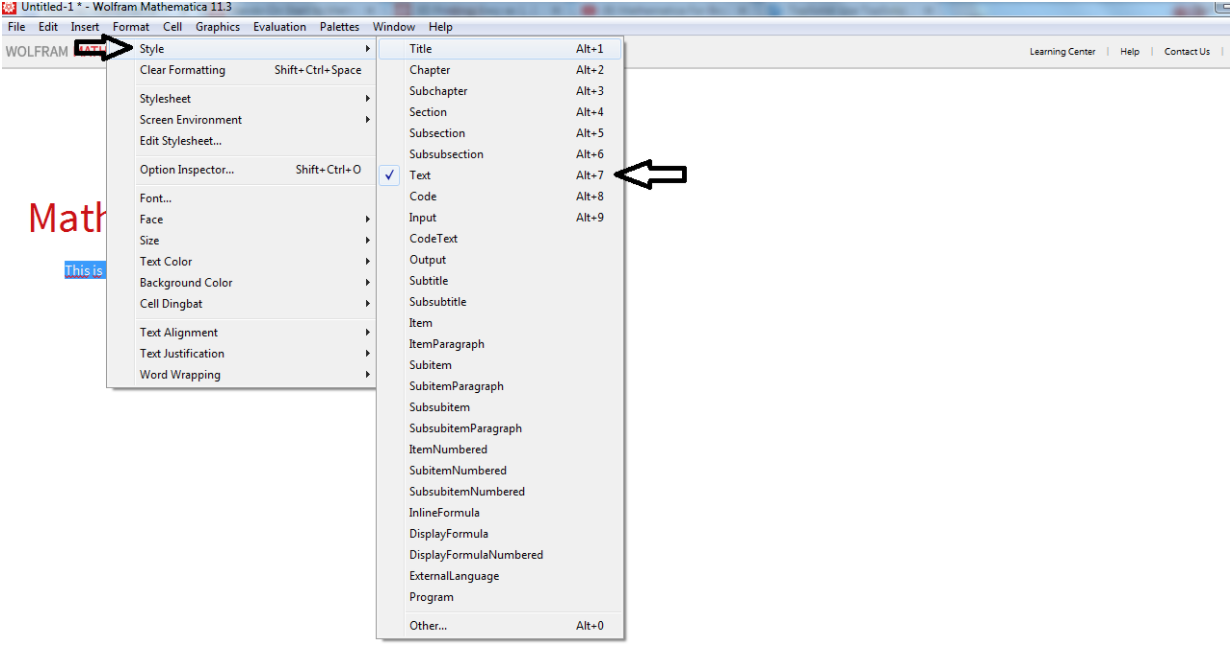Expand the Text Justification submenu
Viewport: 1230px width, 660px height.
coord(242,354)
